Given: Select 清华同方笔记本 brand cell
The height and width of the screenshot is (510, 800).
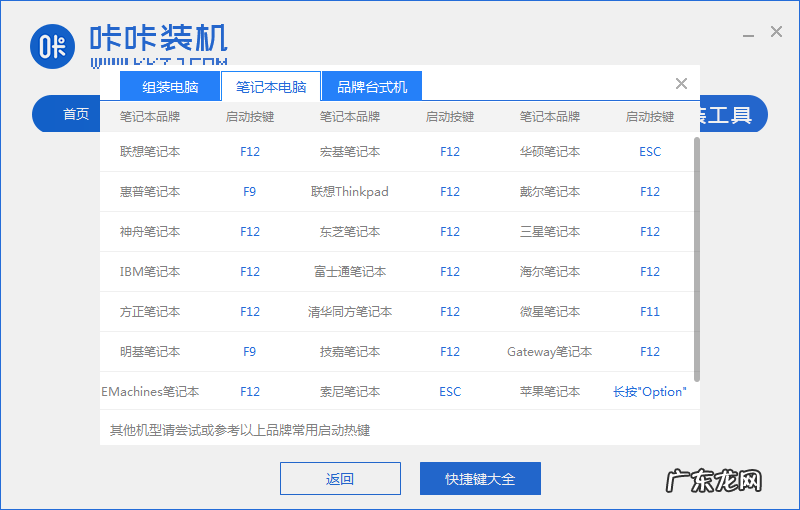Looking at the screenshot, I should pos(350,312).
